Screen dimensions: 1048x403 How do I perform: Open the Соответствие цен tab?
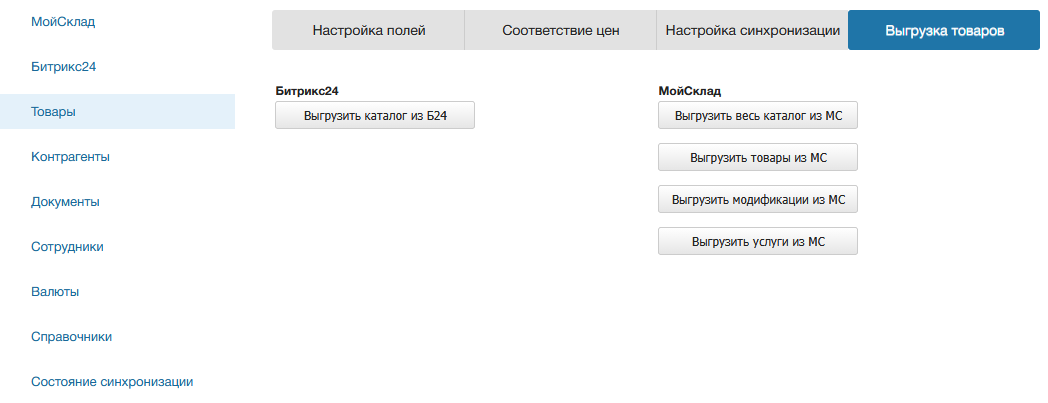[561, 31]
